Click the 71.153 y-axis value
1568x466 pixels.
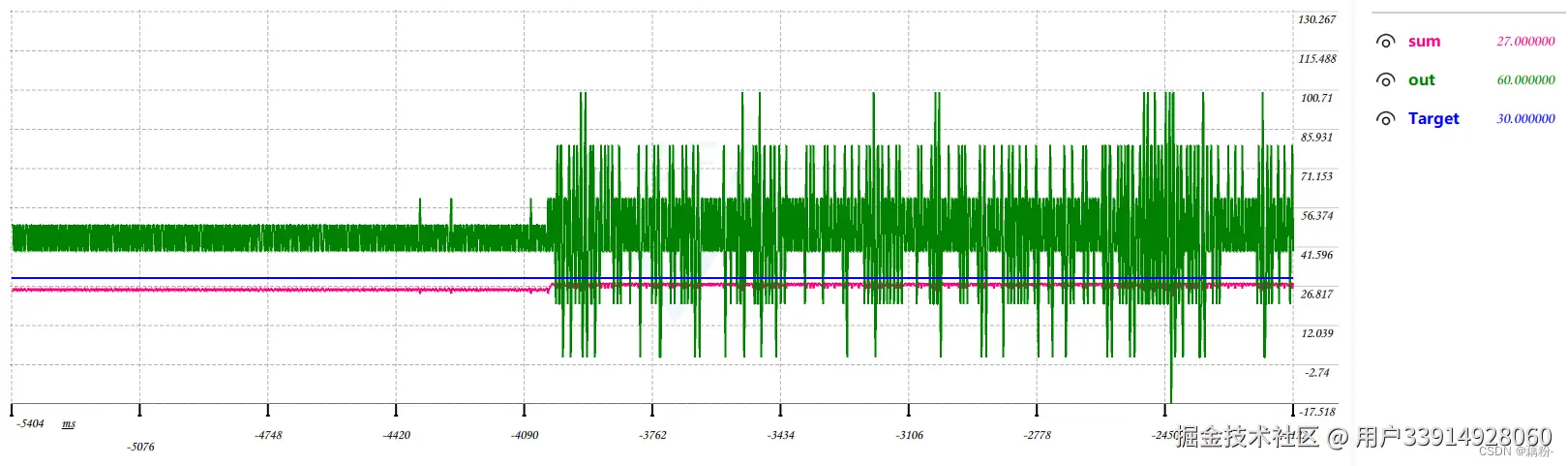pos(1316,177)
